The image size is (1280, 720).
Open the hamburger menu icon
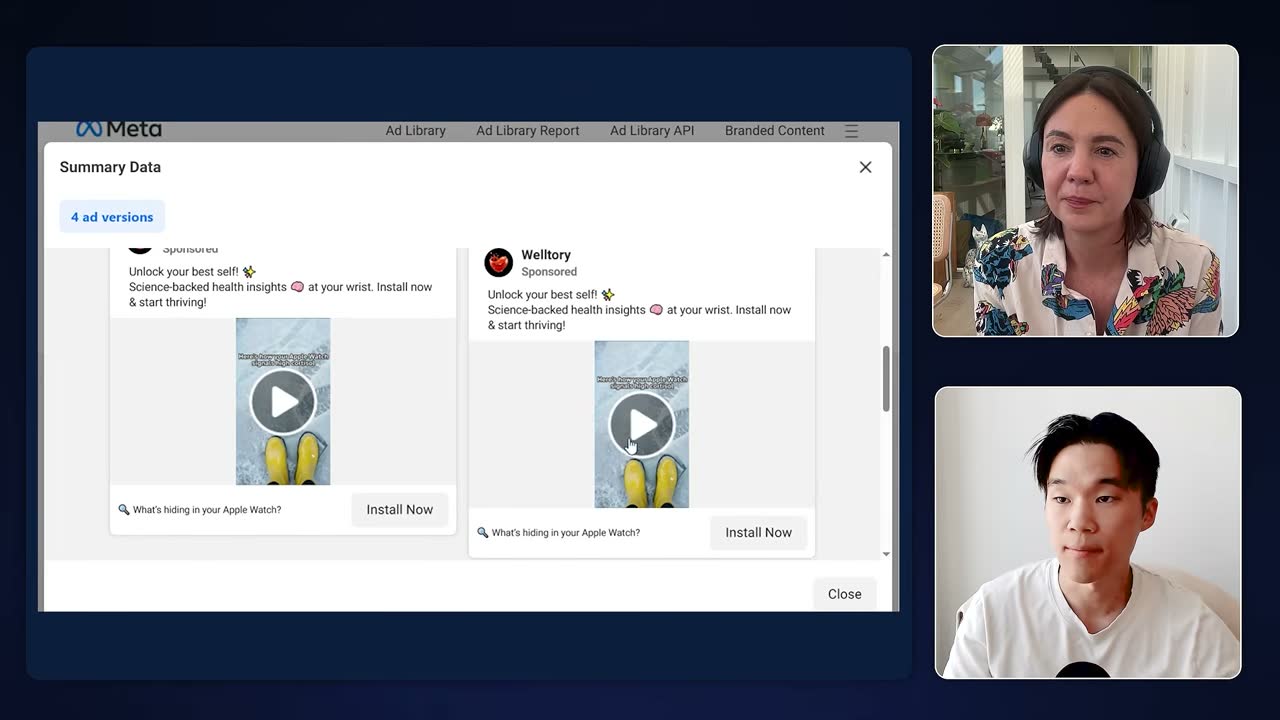[x=851, y=131]
